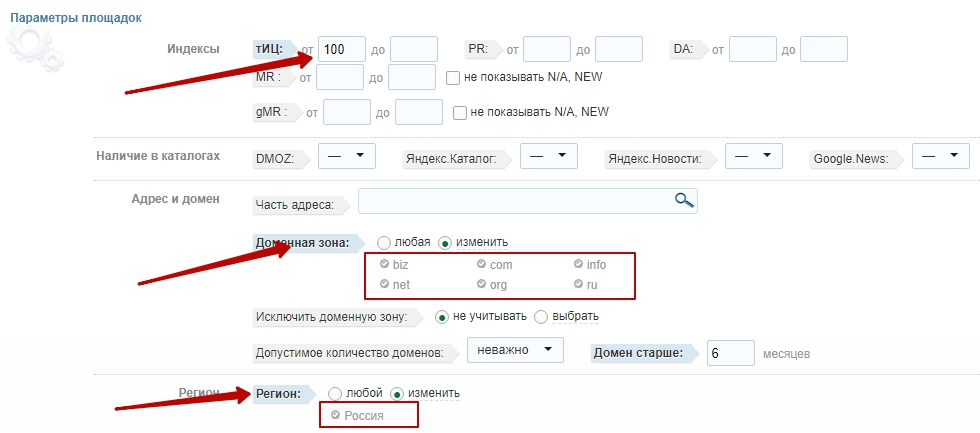Enable MR не показывать N/A, NEW checkbox
Viewport: 980px width, 433px height.
[452, 78]
